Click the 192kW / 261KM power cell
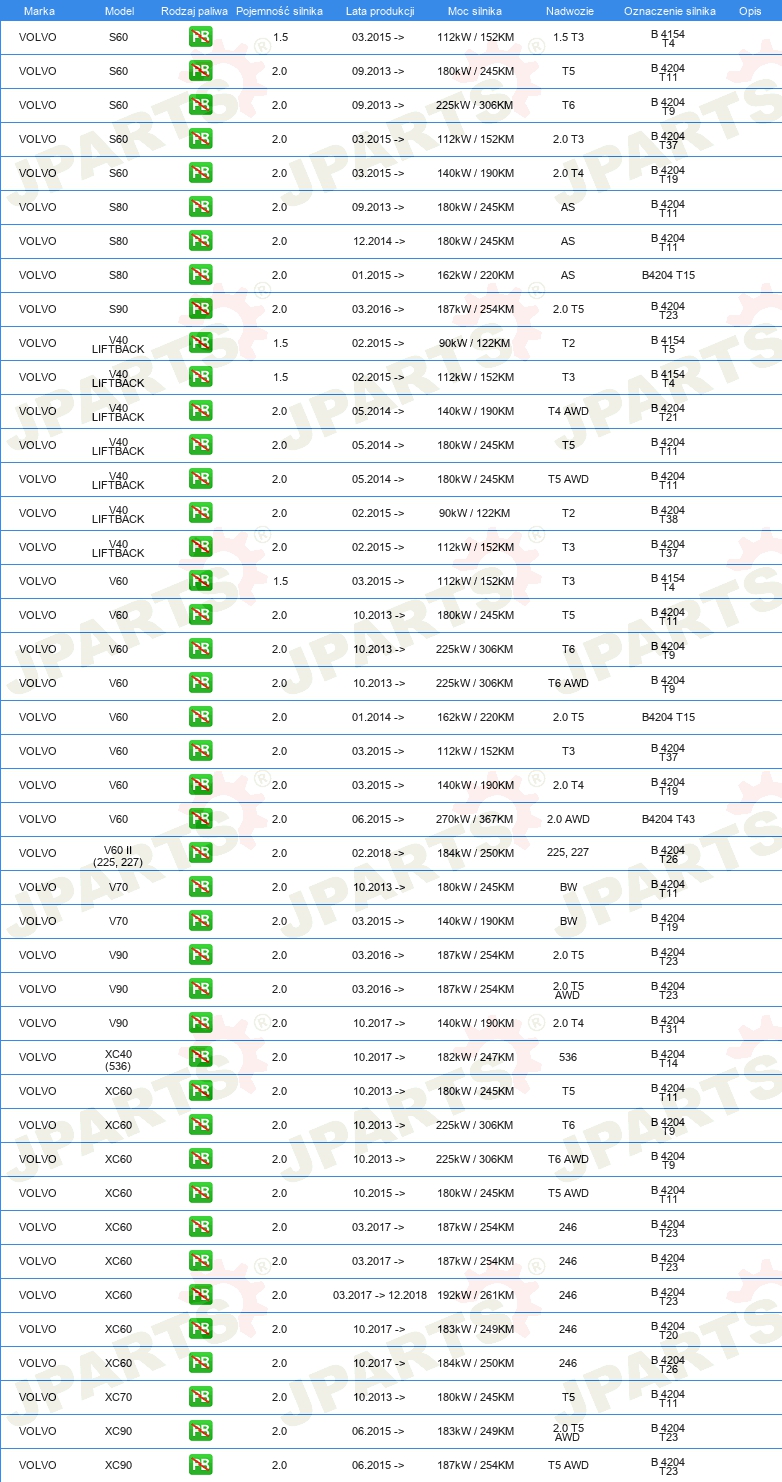The width and height of the screenshot is (782, 1482). (x=475, y=1296)
